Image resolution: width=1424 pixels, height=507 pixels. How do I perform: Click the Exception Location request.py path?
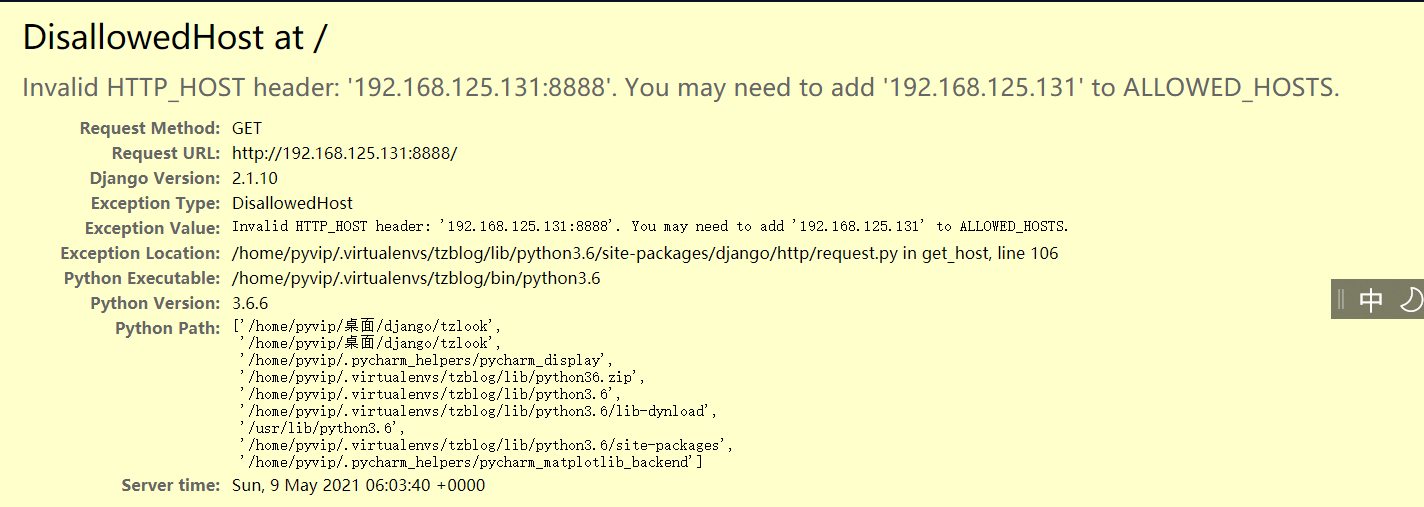645,253
